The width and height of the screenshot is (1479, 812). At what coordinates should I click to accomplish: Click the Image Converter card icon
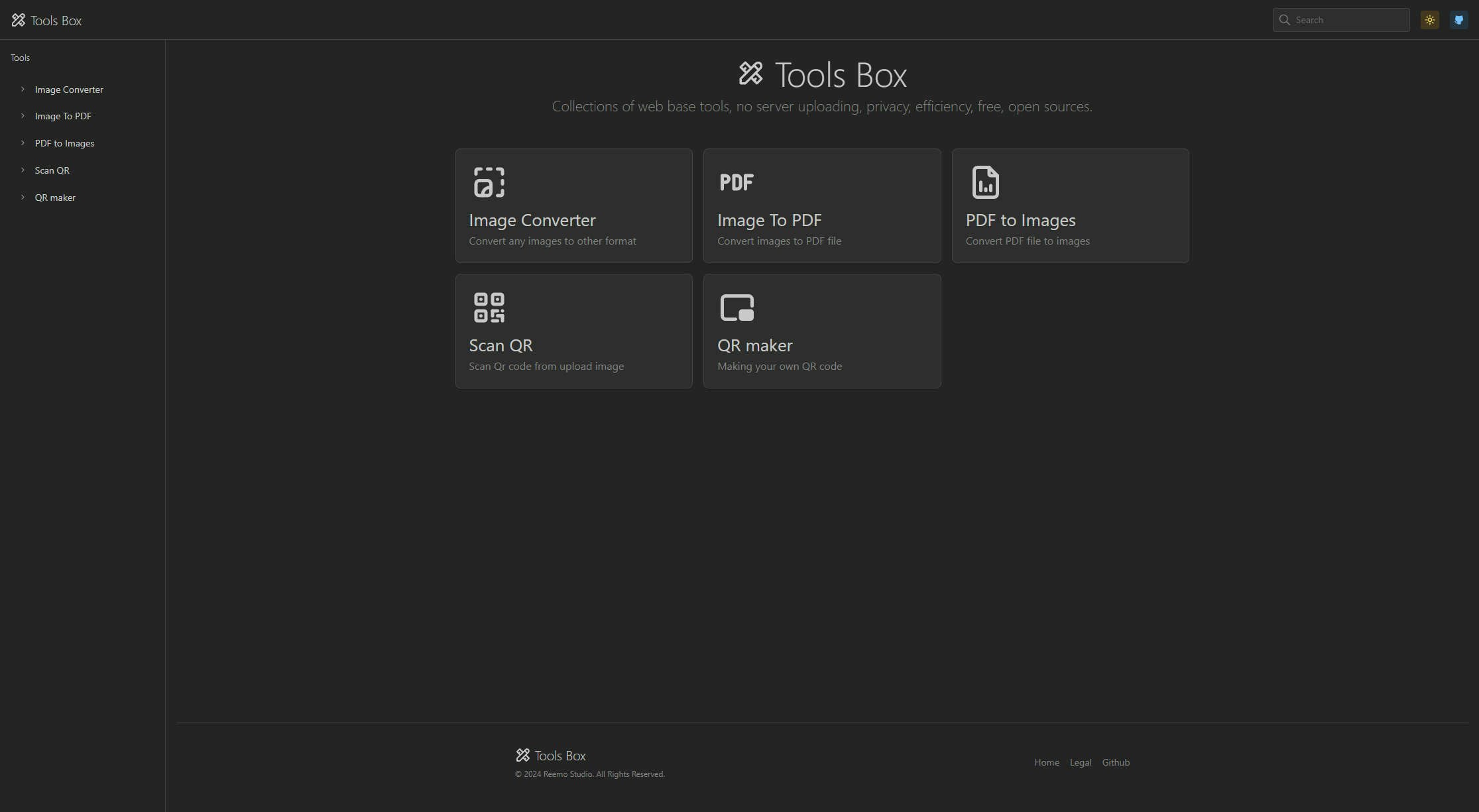coord(489,182)
